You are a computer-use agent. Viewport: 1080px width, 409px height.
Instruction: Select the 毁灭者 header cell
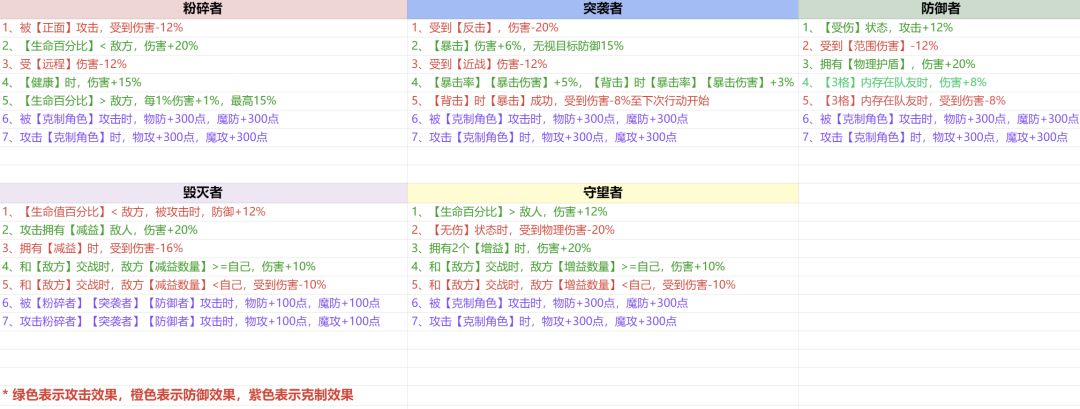pyautogui.click(x=203, y=193)
